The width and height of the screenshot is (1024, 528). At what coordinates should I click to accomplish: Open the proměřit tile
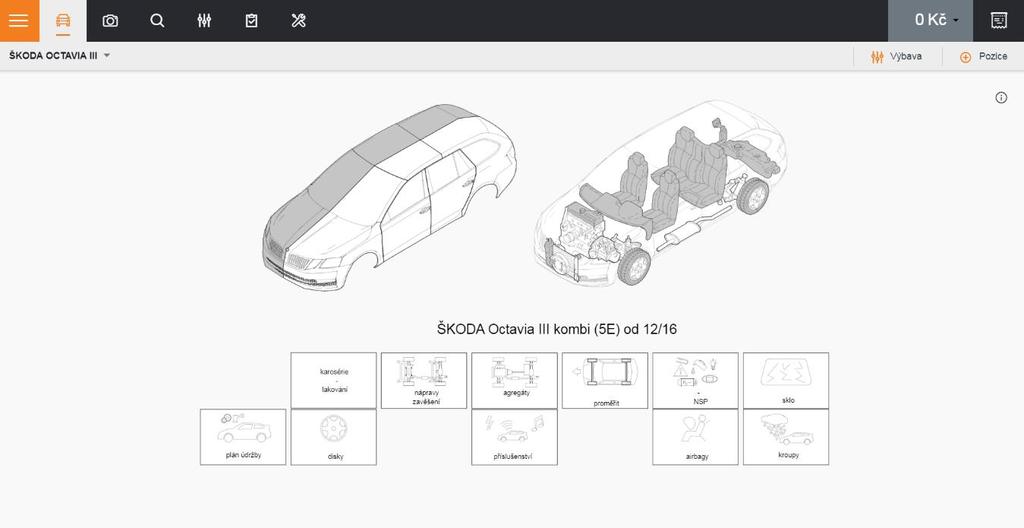pos(605,380)
